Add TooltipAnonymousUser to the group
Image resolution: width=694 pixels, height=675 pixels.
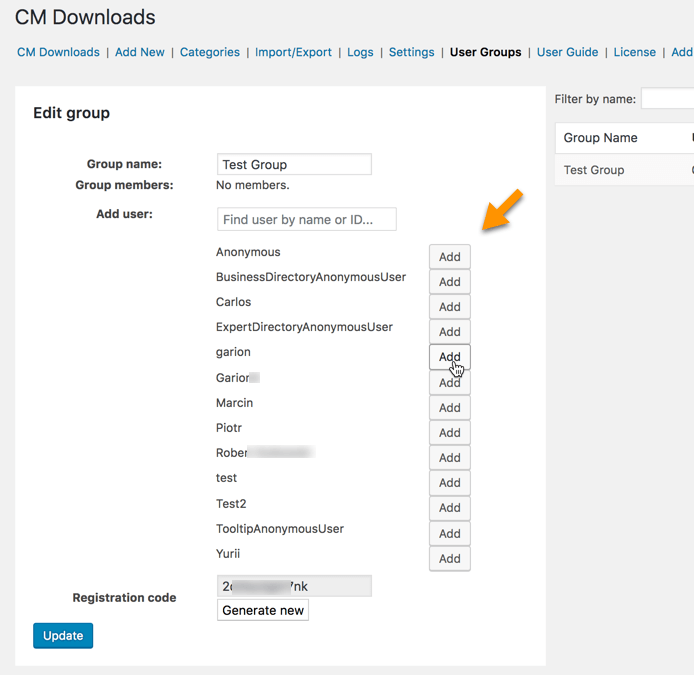[449, 533]
